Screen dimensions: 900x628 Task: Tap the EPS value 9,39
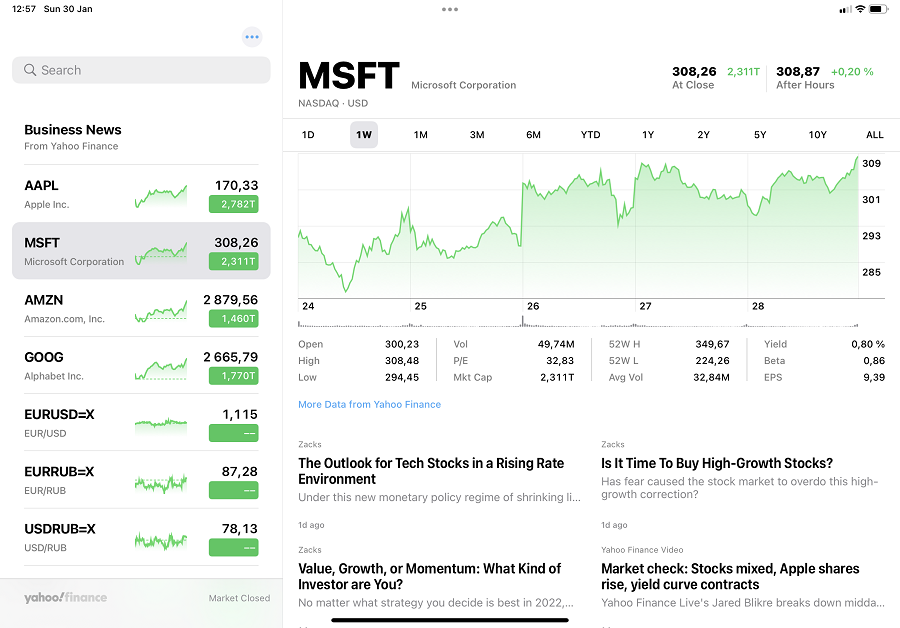pos(874,378)
